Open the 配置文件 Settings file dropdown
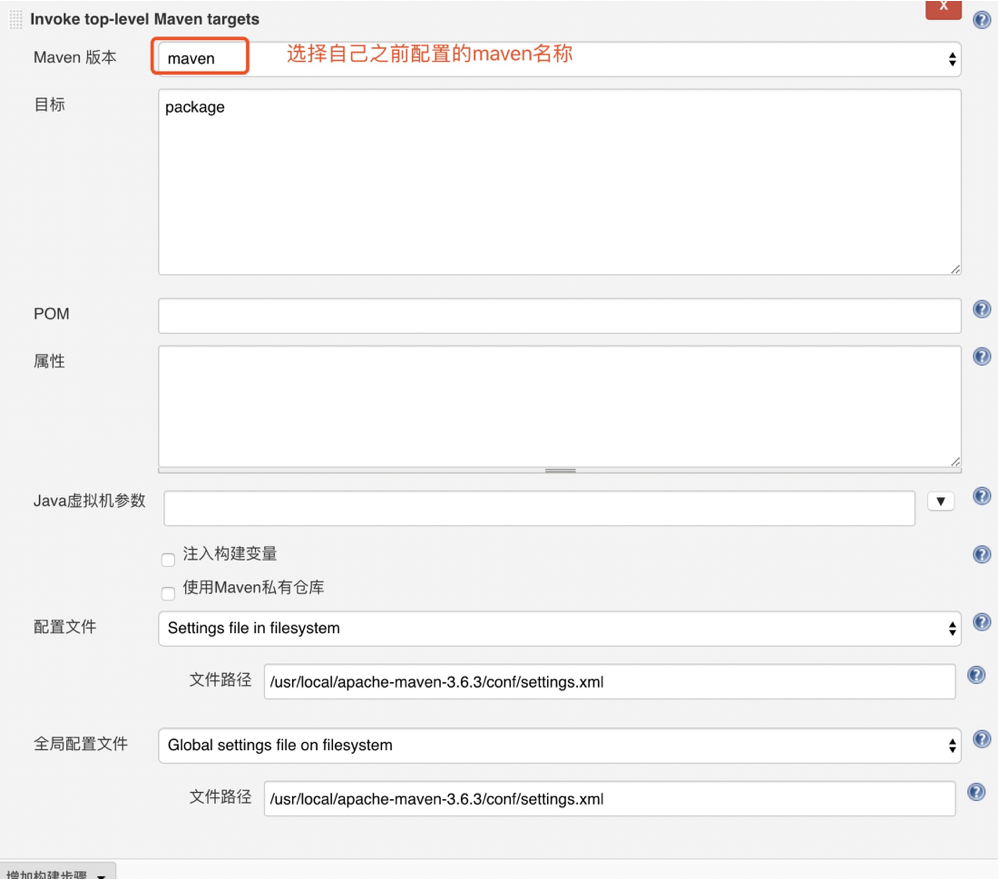The image size is (1000, 882). pos(561,630)
